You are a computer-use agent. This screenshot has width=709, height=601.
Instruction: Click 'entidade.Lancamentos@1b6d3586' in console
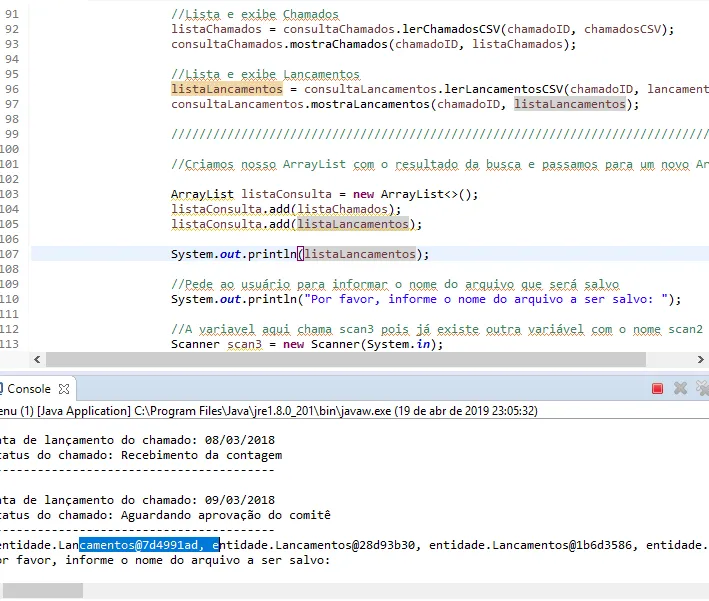point(530,545)
